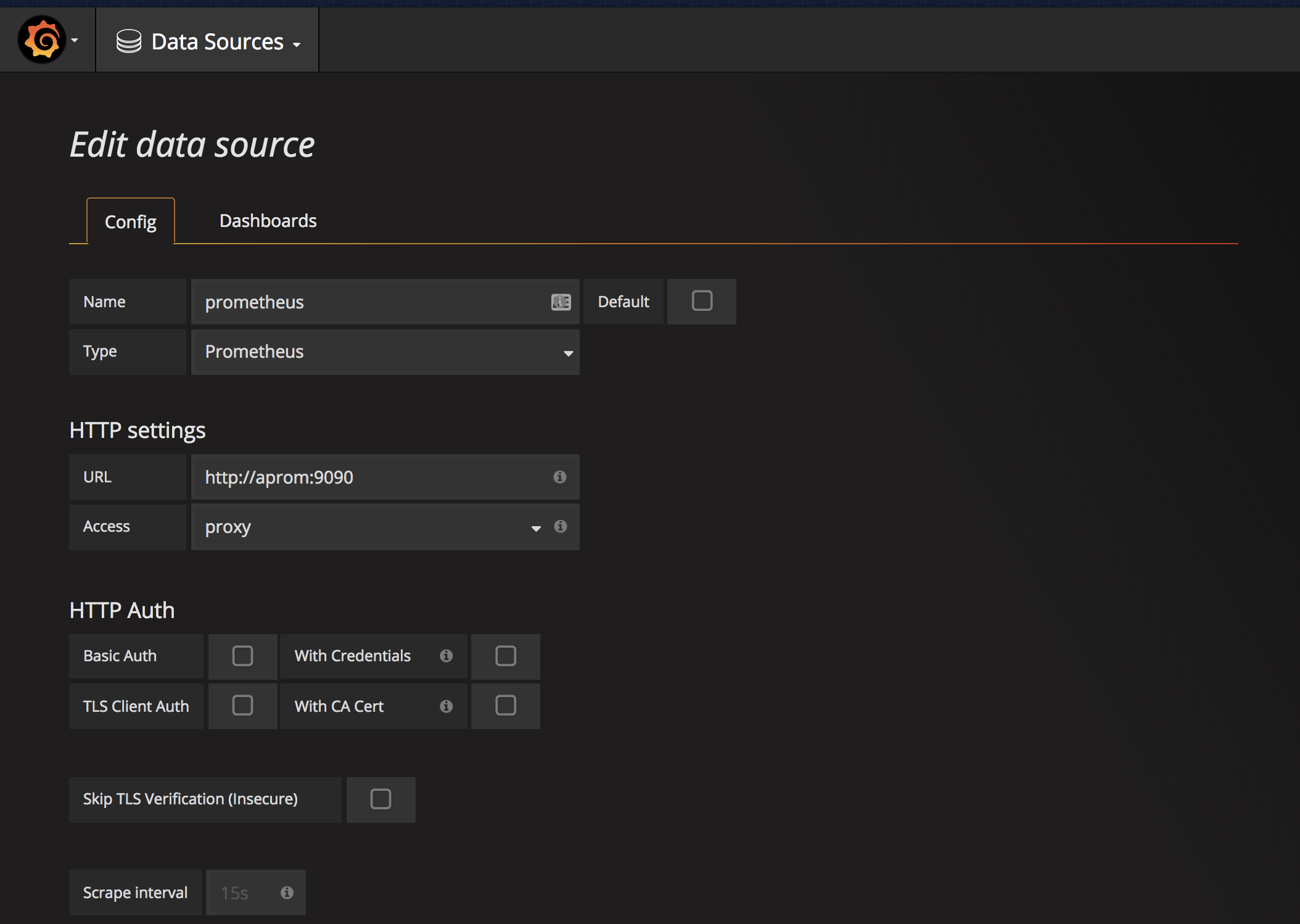Click Scrape interval info icon
1300x924 pixels.
pyautogui.click(x=287, y=893)
